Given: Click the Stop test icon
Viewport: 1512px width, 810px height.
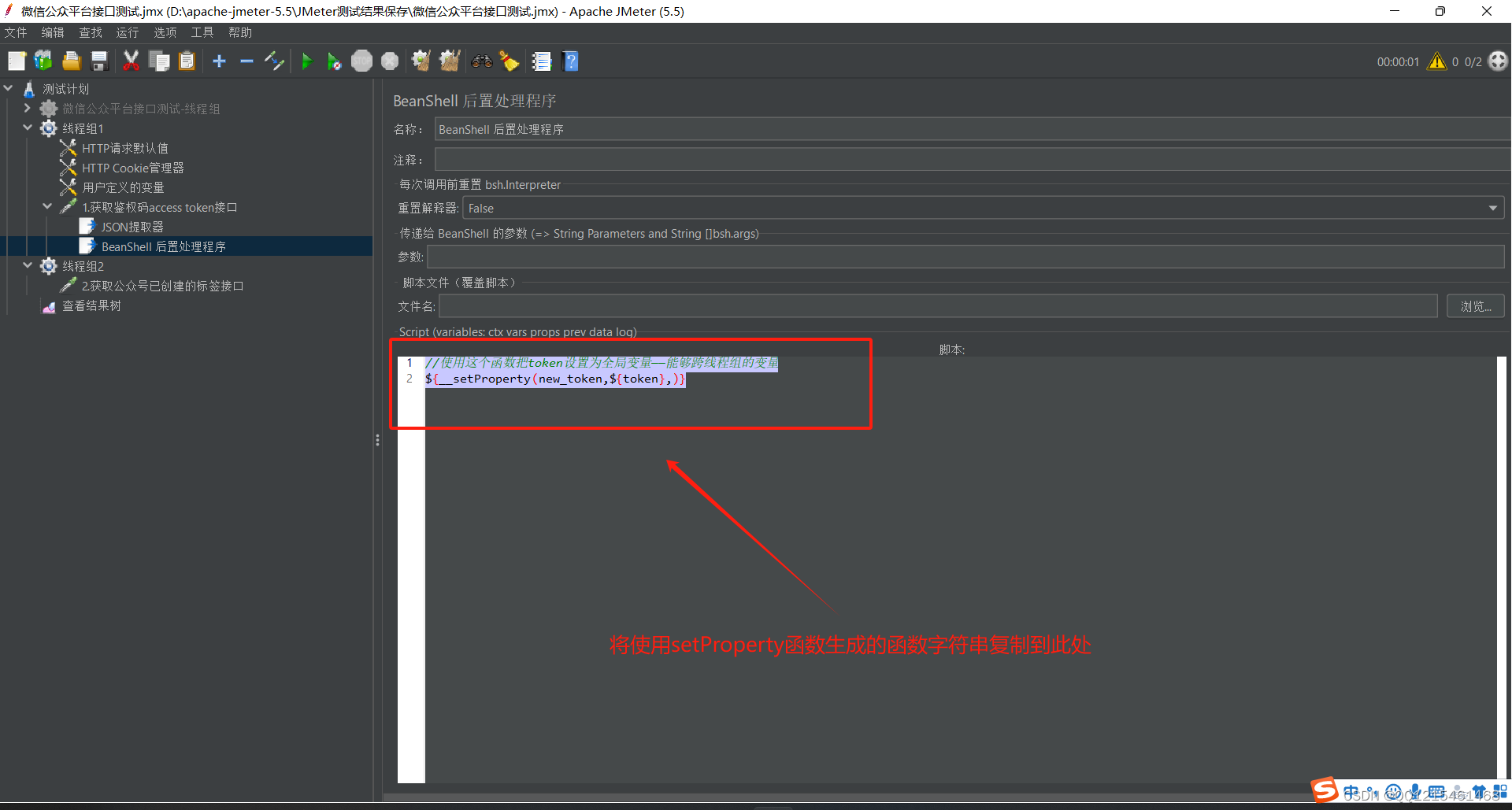Looking at the screenshot, I should pos(361,61).
